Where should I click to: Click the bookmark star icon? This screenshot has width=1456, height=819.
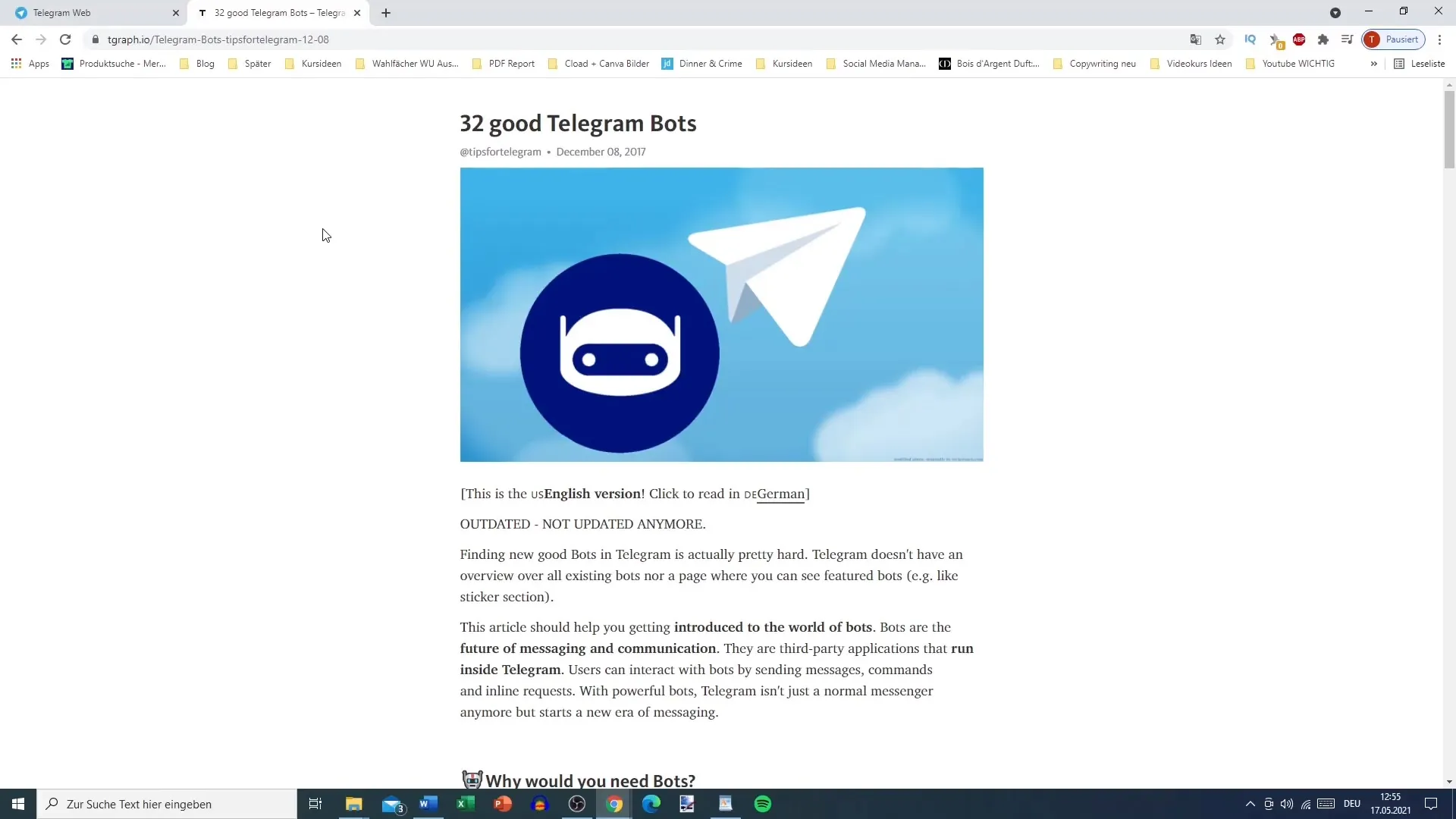pyautogui.click(x=1220, y=40)
